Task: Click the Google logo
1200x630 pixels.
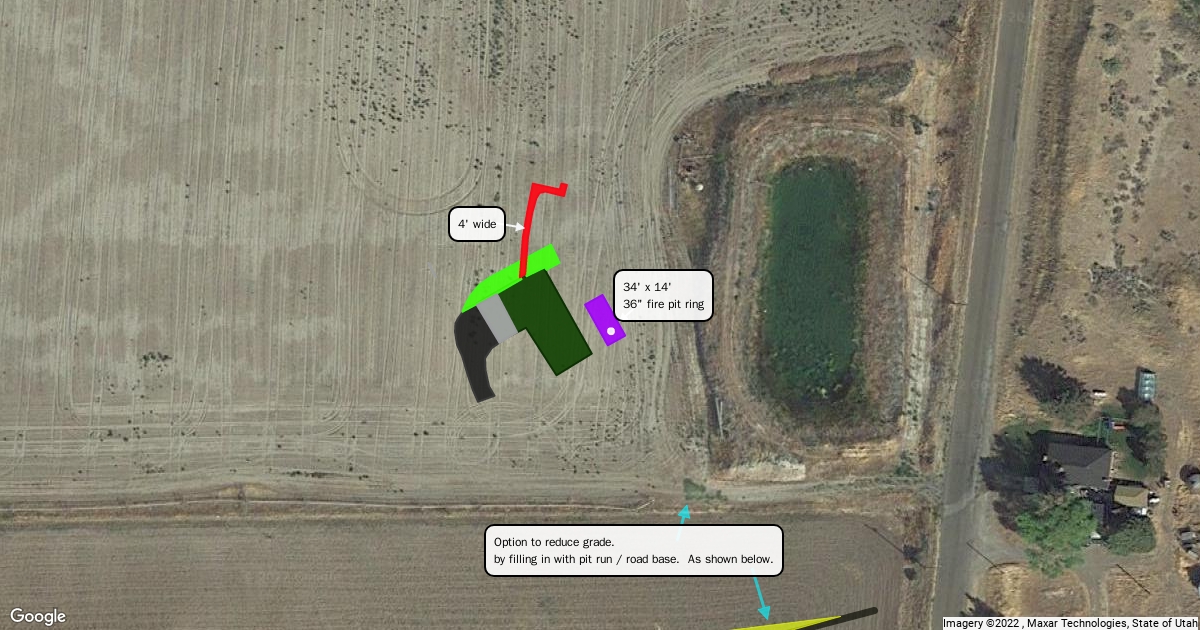Action: (38, 616)
